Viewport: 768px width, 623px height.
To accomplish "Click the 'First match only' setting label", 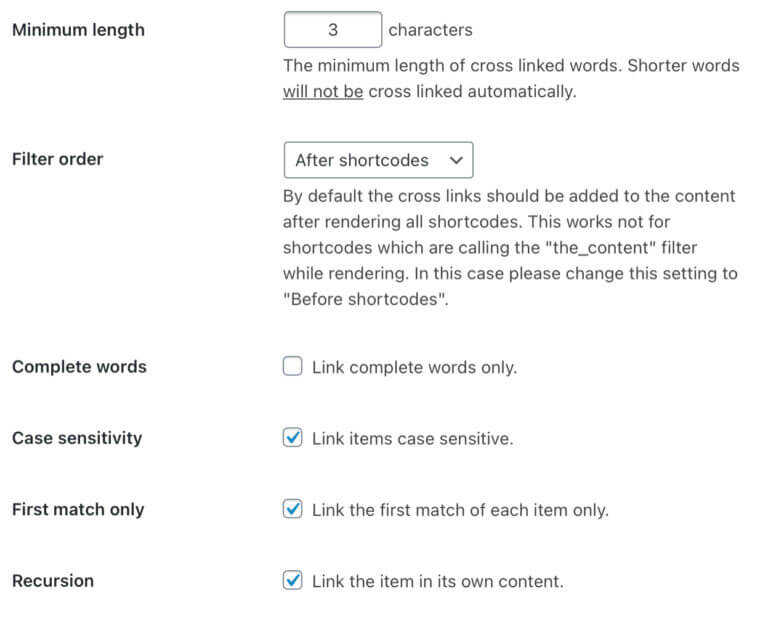I will pos(78,509).
